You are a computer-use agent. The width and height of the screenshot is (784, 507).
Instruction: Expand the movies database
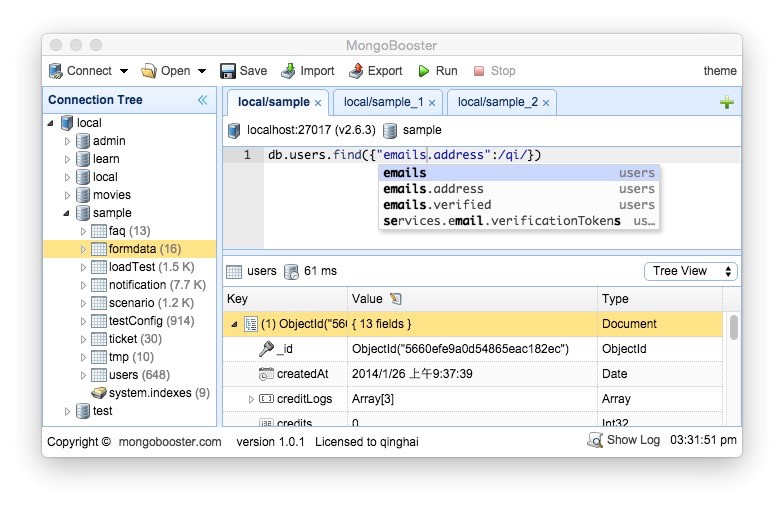tap(67, 195)
